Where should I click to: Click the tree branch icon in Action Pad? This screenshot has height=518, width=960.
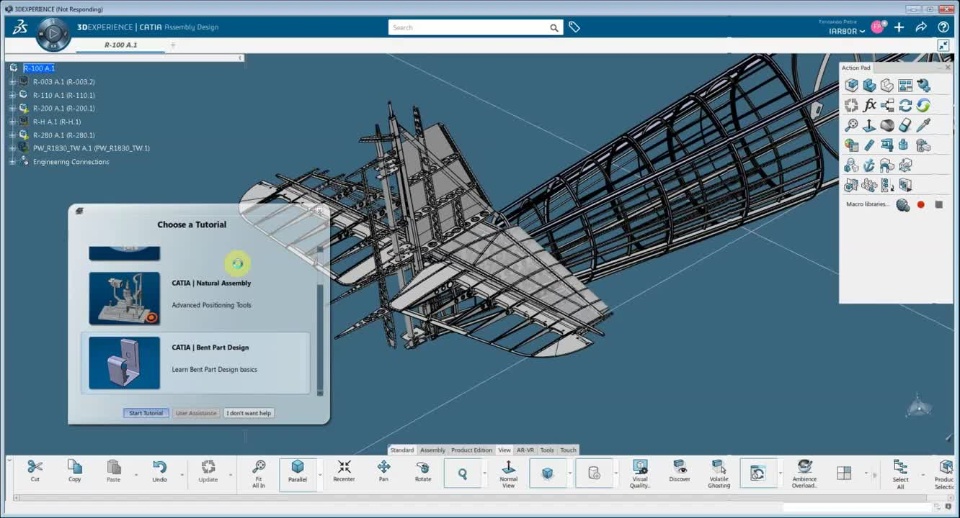coord(887,105)
